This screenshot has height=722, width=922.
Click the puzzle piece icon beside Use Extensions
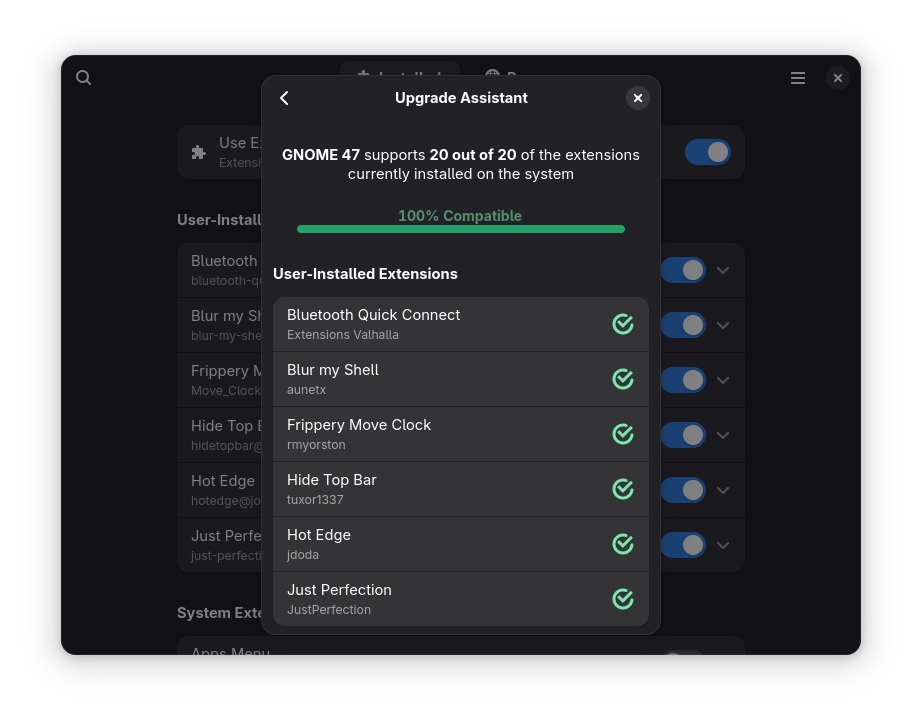[199, 152]
